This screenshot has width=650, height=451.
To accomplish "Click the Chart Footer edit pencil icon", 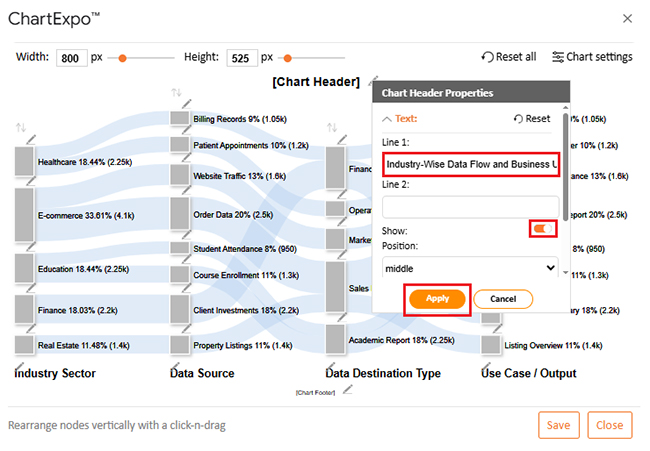I will [347, 391].
